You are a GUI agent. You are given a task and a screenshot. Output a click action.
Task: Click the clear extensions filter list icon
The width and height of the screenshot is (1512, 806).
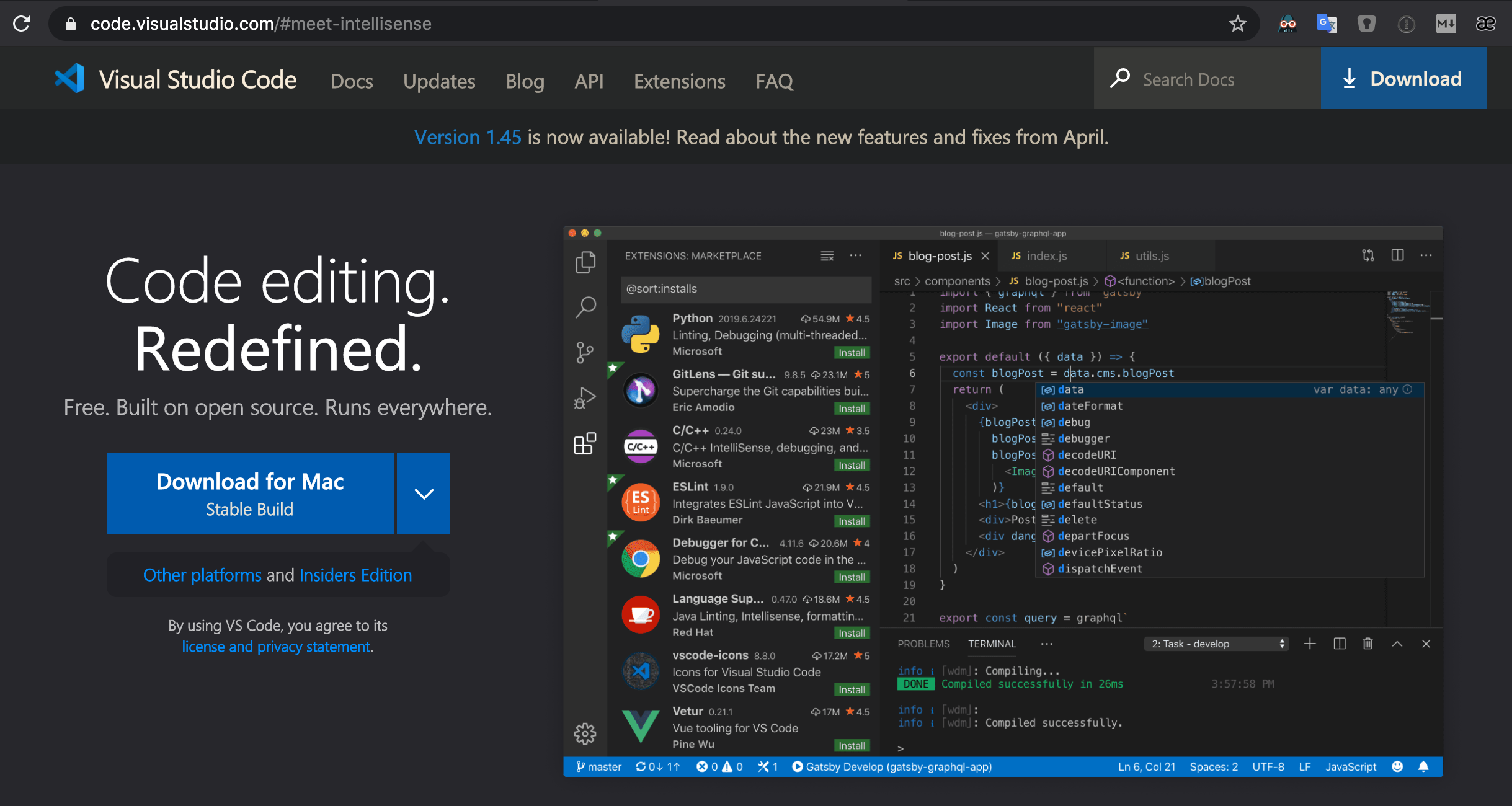click(x=827, y=256)
